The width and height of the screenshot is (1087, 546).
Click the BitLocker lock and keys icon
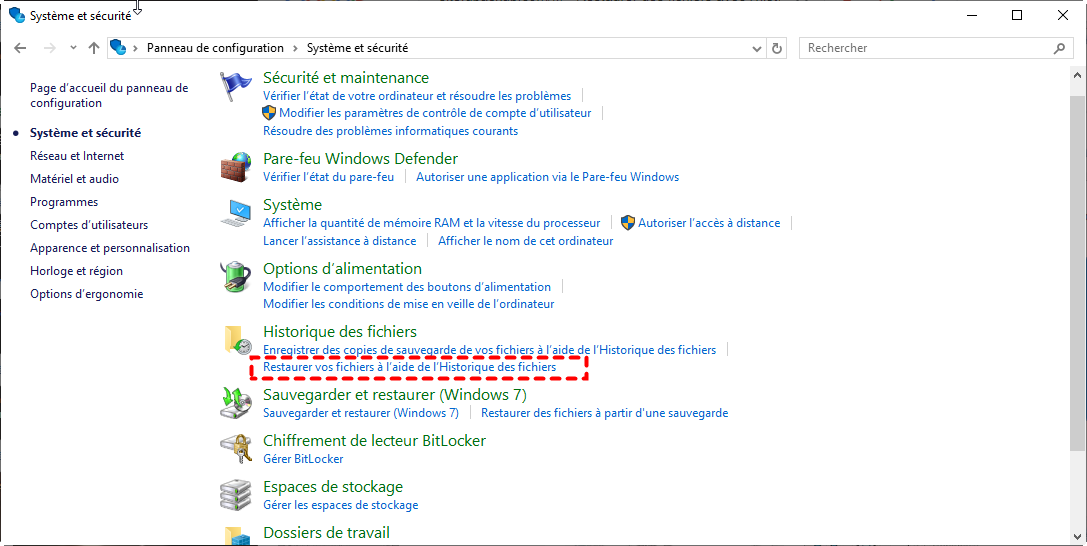click(236, 449)
